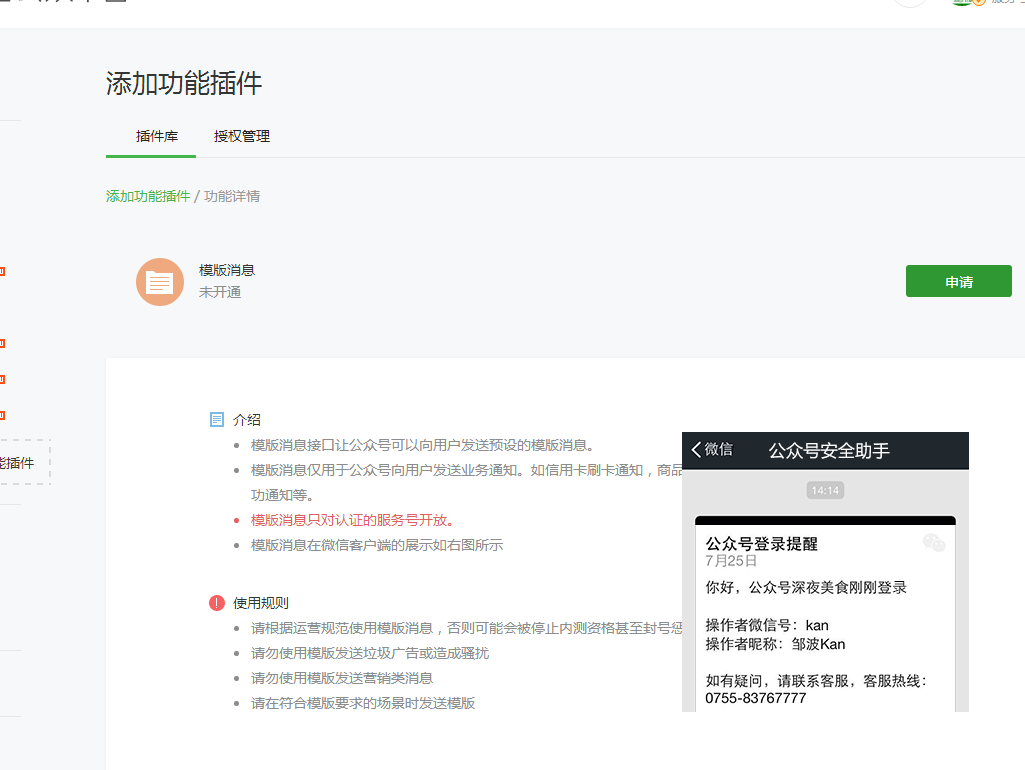Screen dimensions: 1025x770
Task: Switch to the 插件库 tab
Action: [x=157, y=136]
